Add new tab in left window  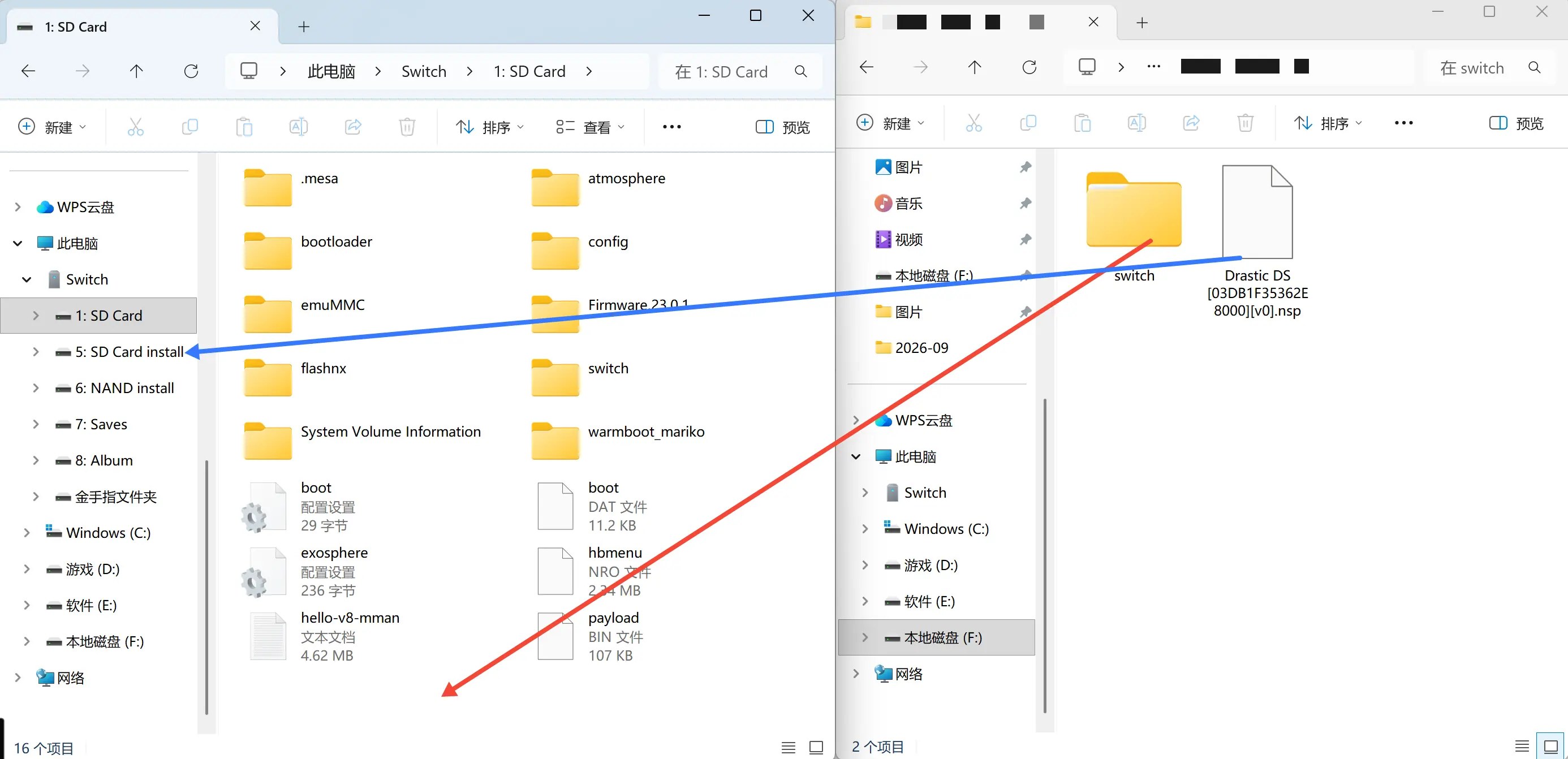coord(304,27)
